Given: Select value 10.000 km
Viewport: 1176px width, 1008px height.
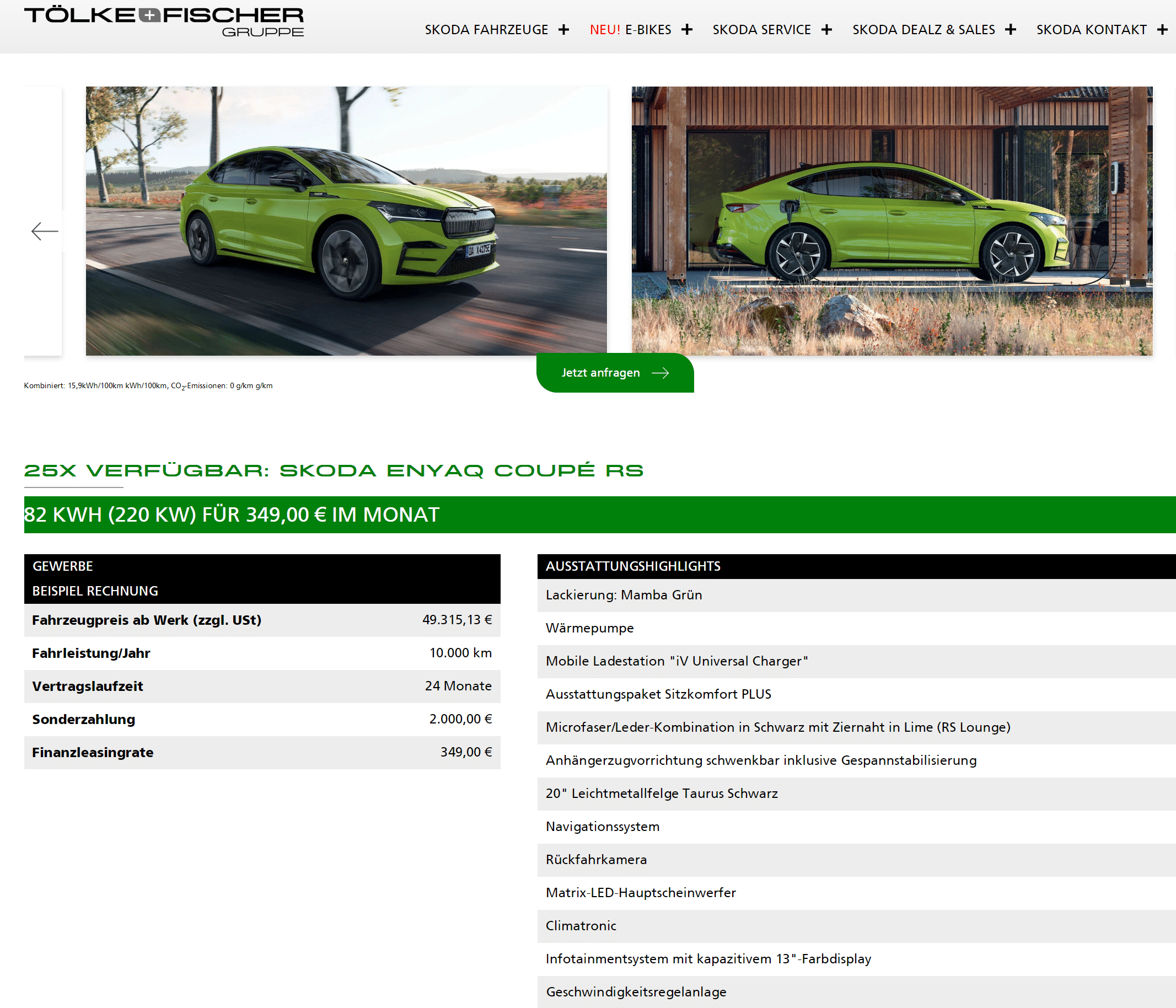Looking at the screenshot, I should [x=460, y=653].
